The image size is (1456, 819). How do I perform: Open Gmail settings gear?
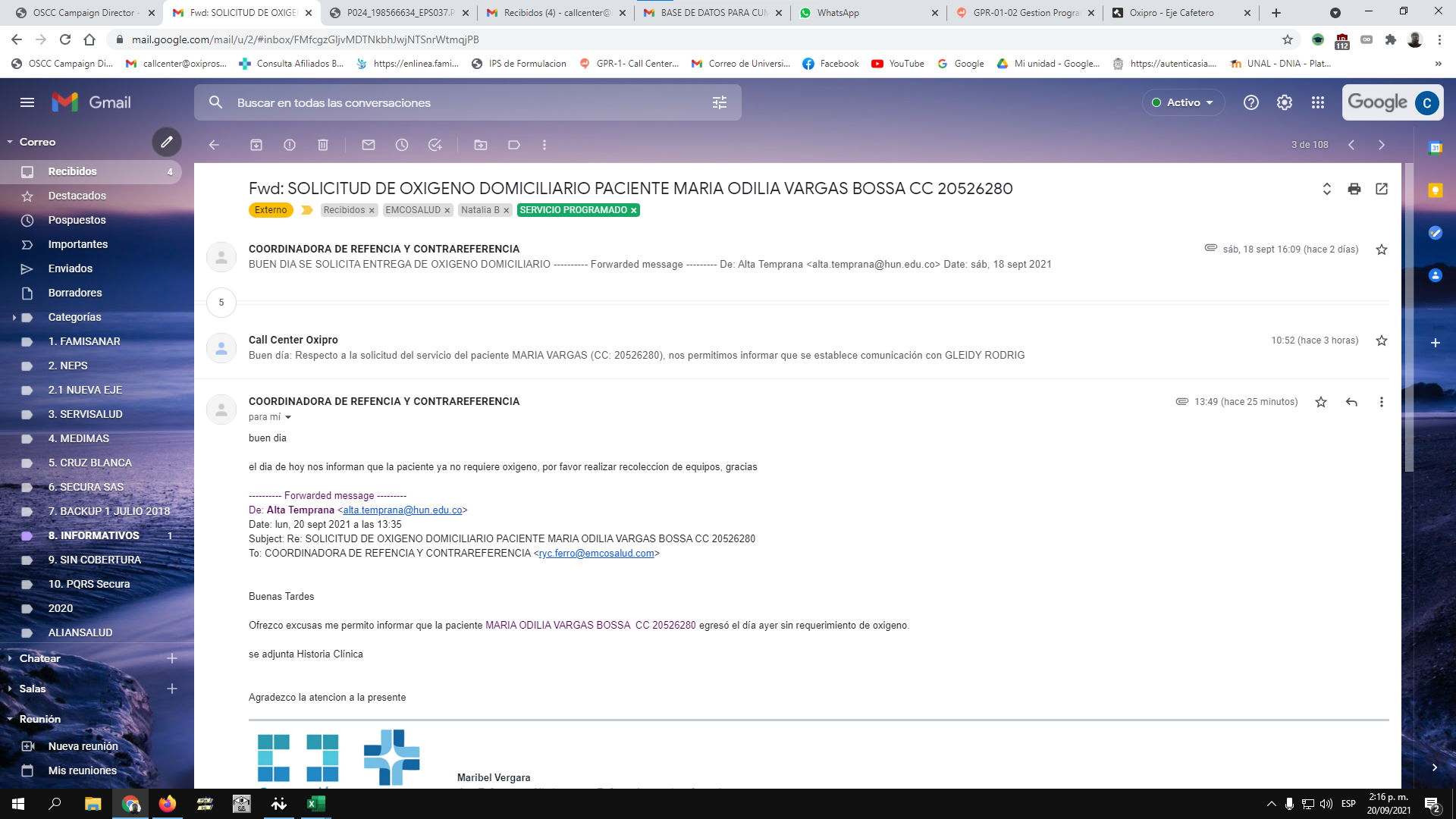click(1285, 102)
